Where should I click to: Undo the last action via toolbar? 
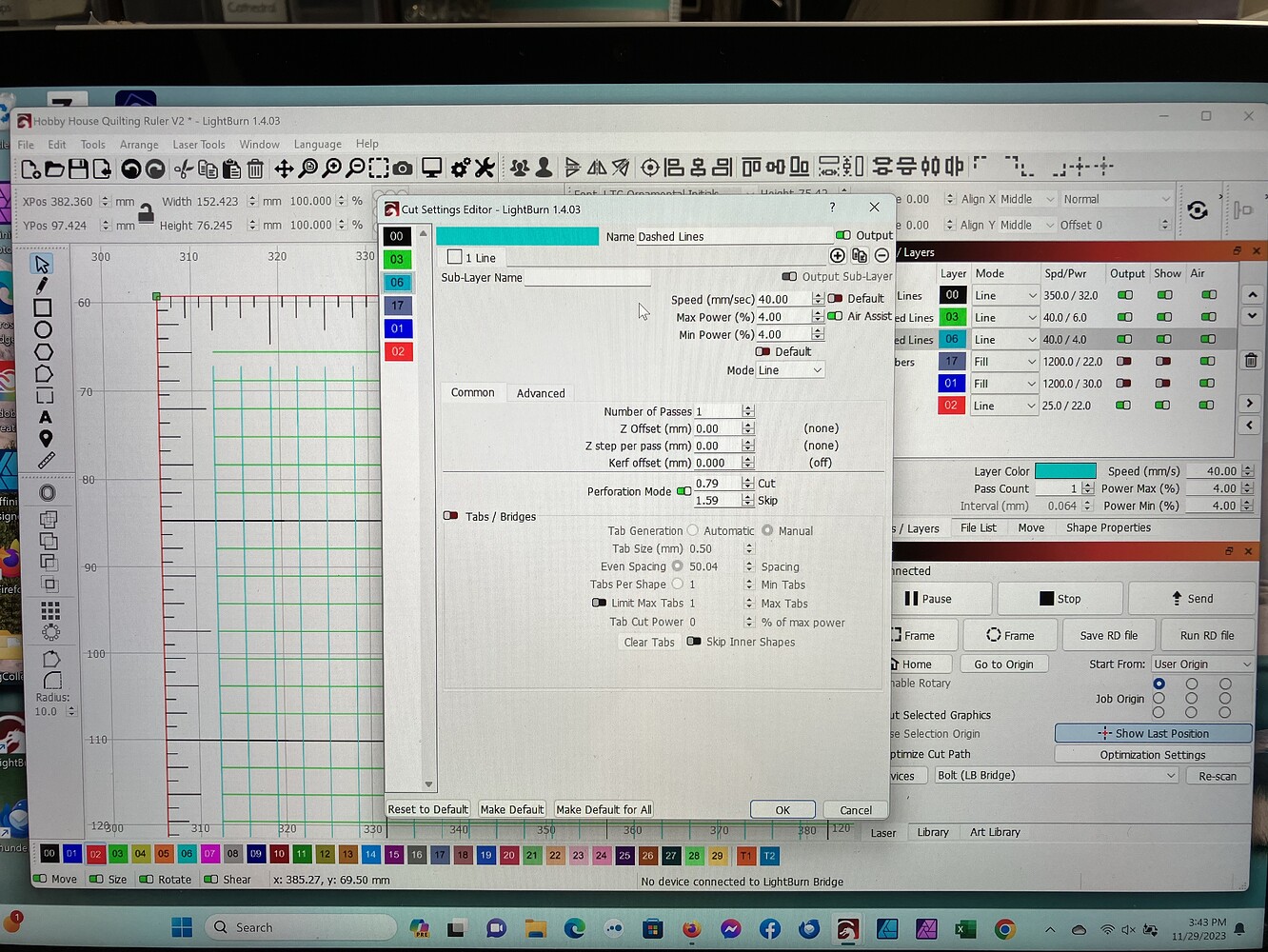(x=130, y=167)
